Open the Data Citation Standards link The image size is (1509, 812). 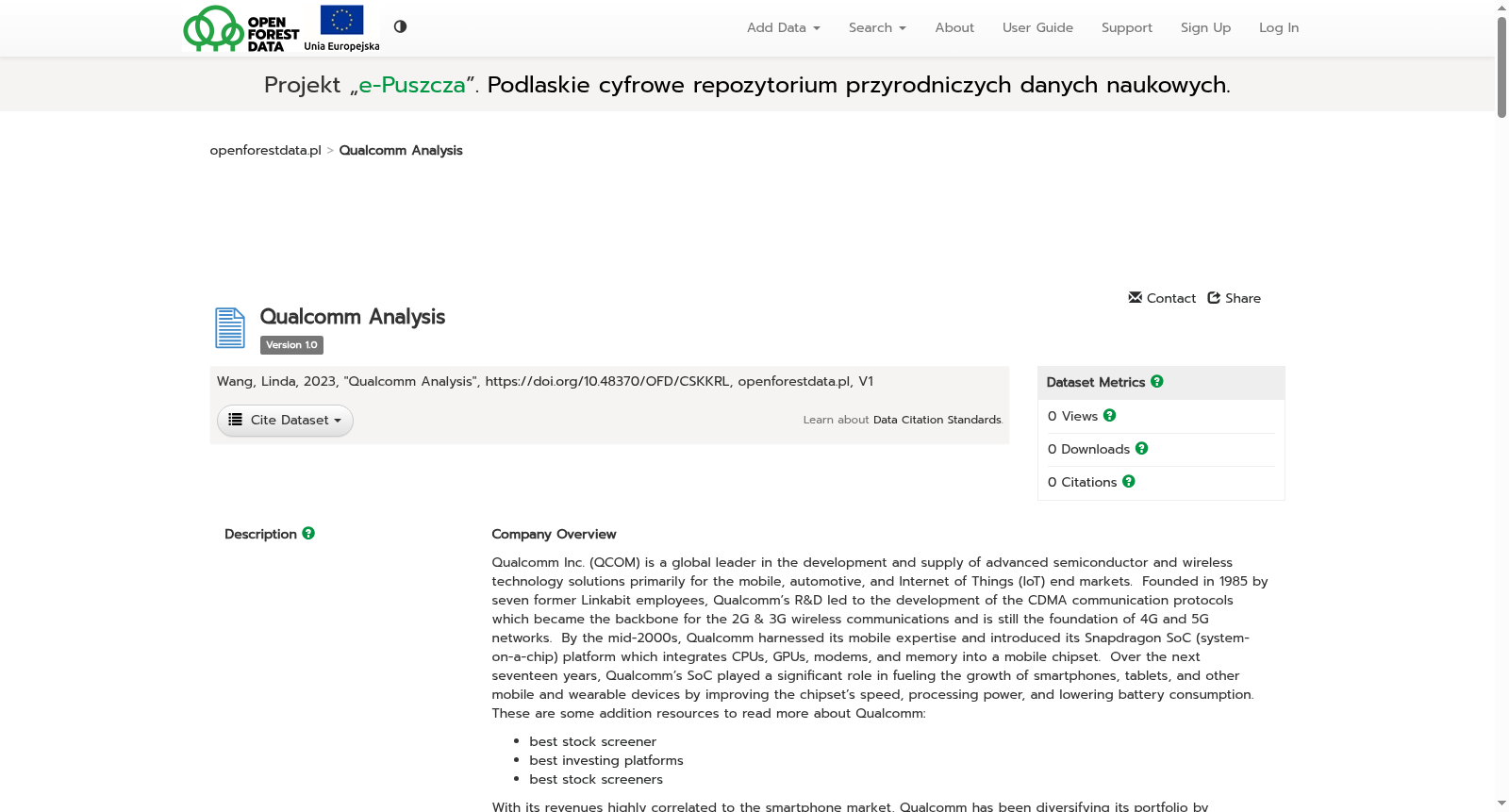click(937, 420)
